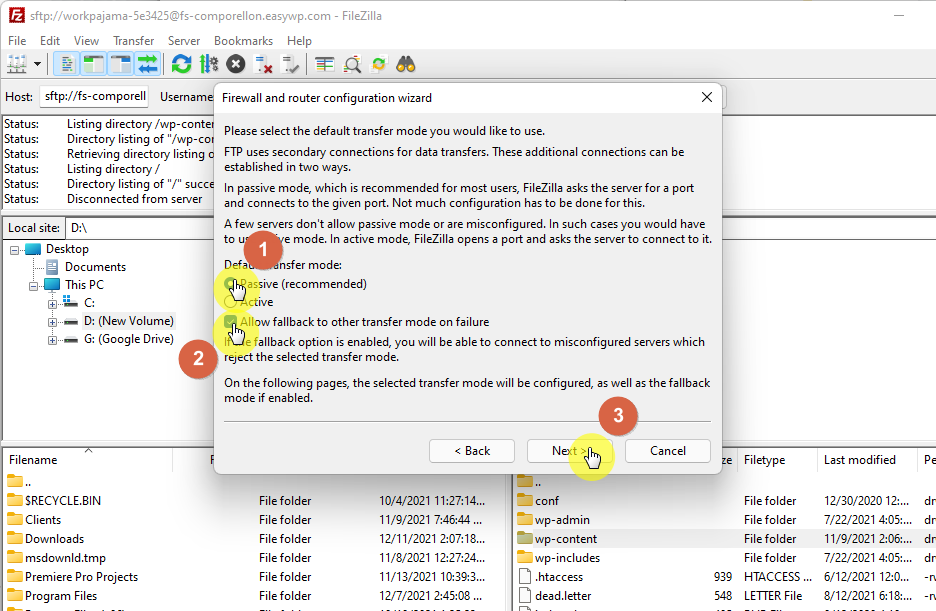The image size is (936, 611).
Task: Toggle local directory tree display icon
Action: click(94, 64)
